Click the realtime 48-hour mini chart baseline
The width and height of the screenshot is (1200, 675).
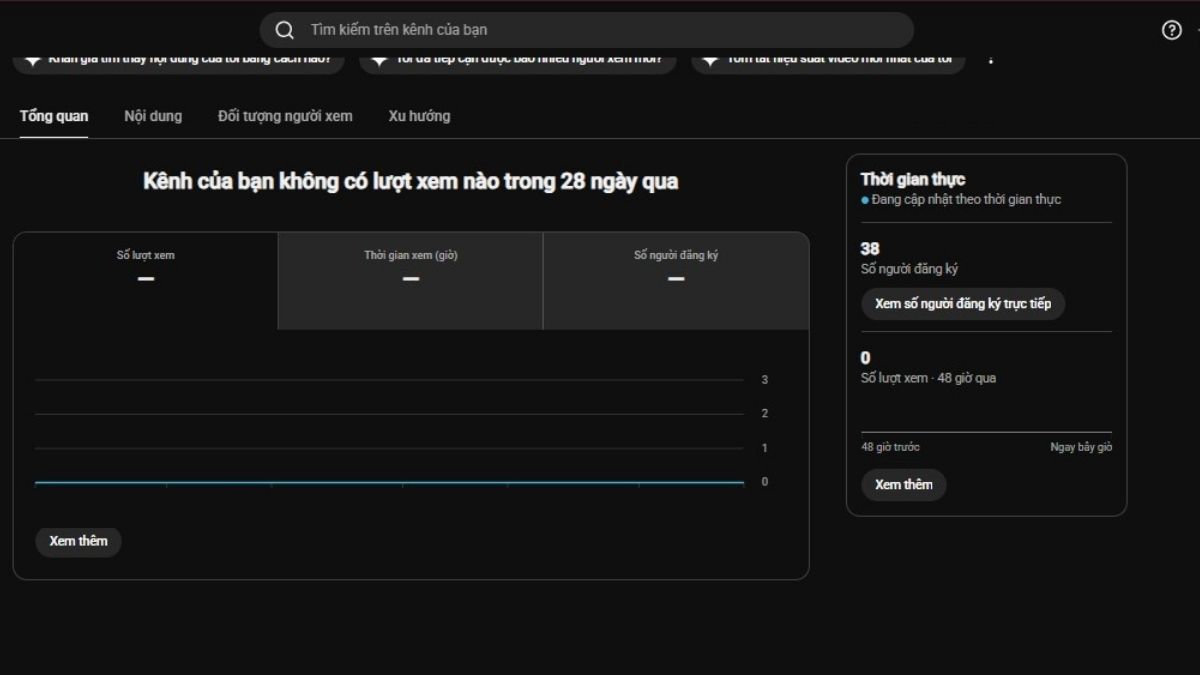tap(986, 432)
